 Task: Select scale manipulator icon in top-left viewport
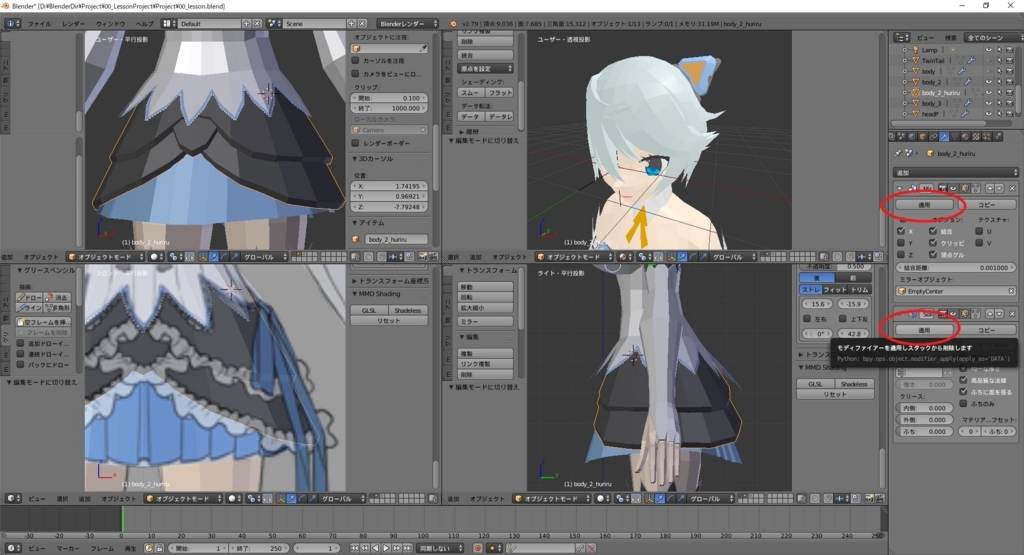click(234, 257)
